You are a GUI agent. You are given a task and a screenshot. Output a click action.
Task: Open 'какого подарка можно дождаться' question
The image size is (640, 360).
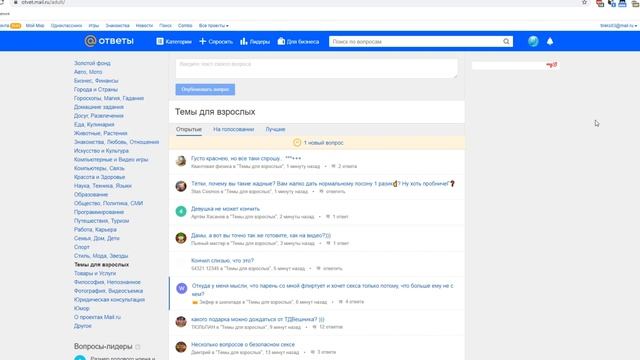[x=258, y=319]
